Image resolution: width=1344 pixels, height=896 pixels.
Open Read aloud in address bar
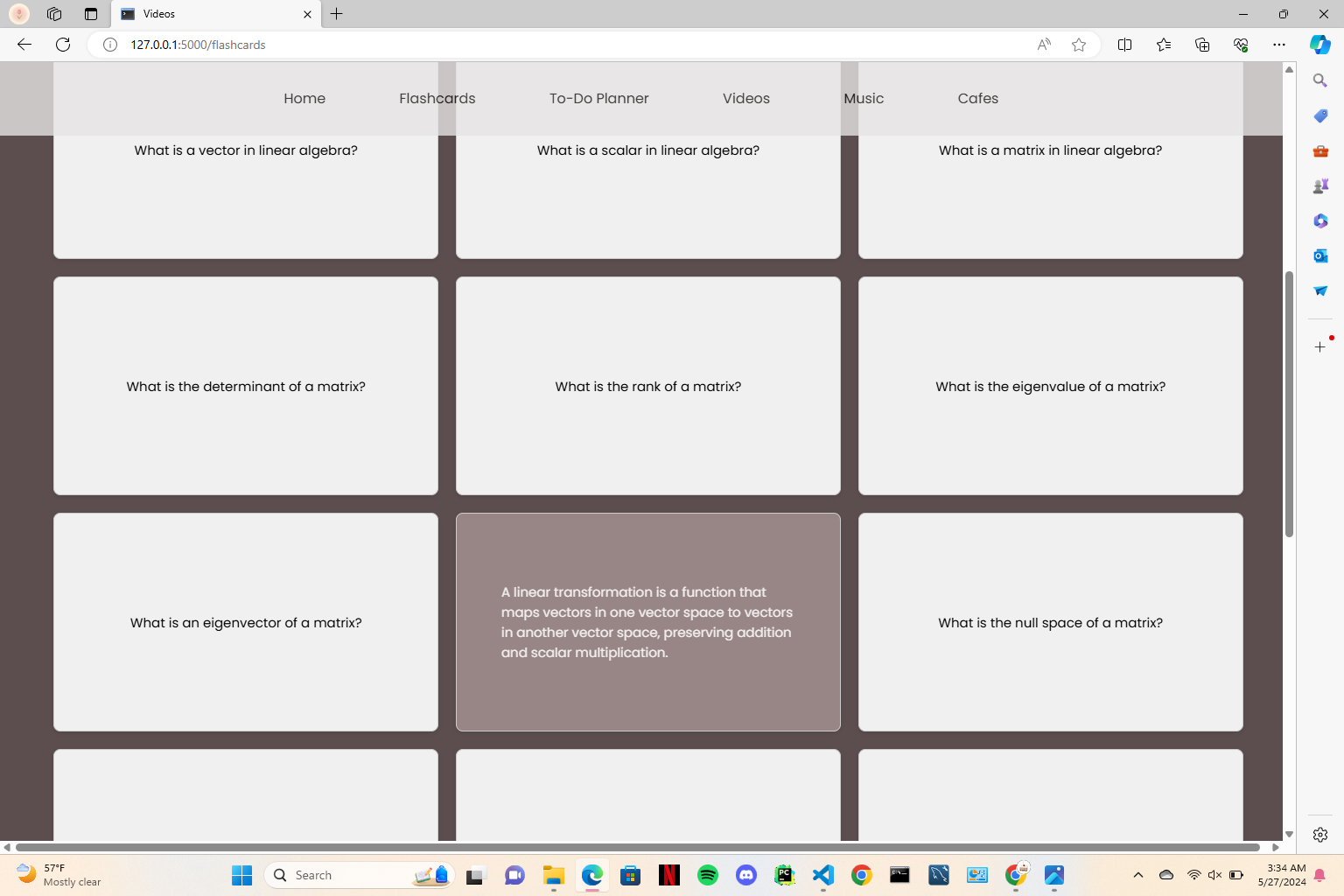click(x=1044, y=45)
